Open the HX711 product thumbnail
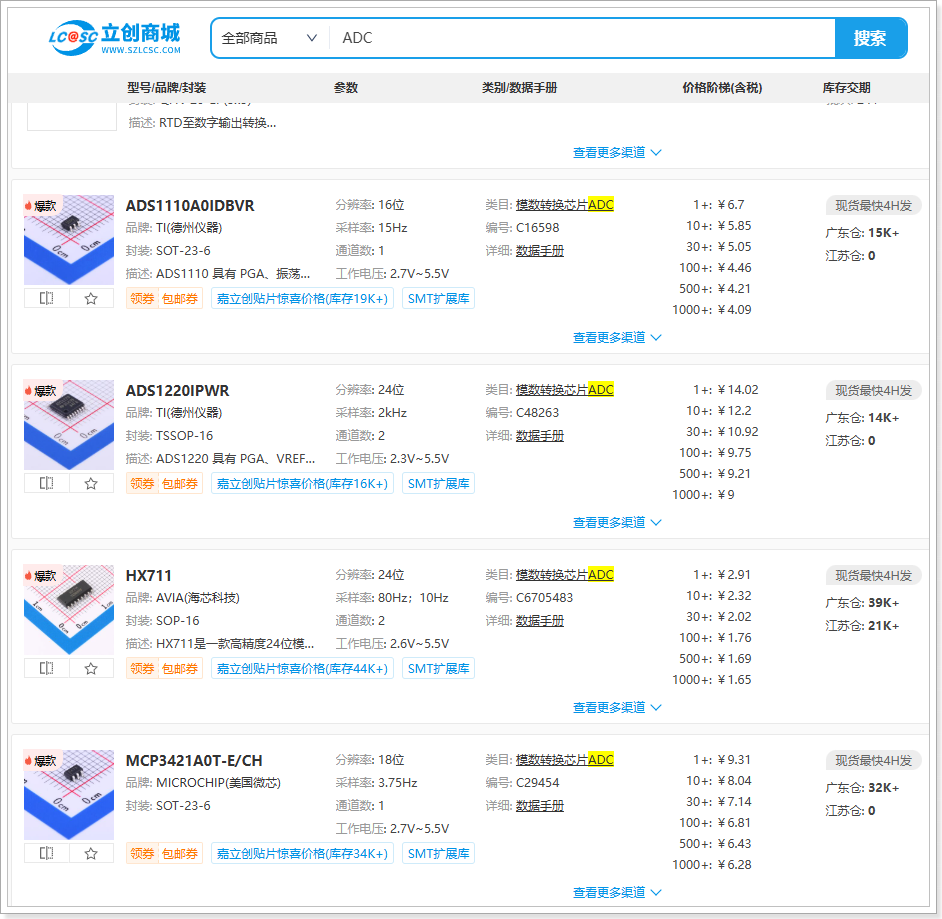Screen dimensions: 942x919 69,610
